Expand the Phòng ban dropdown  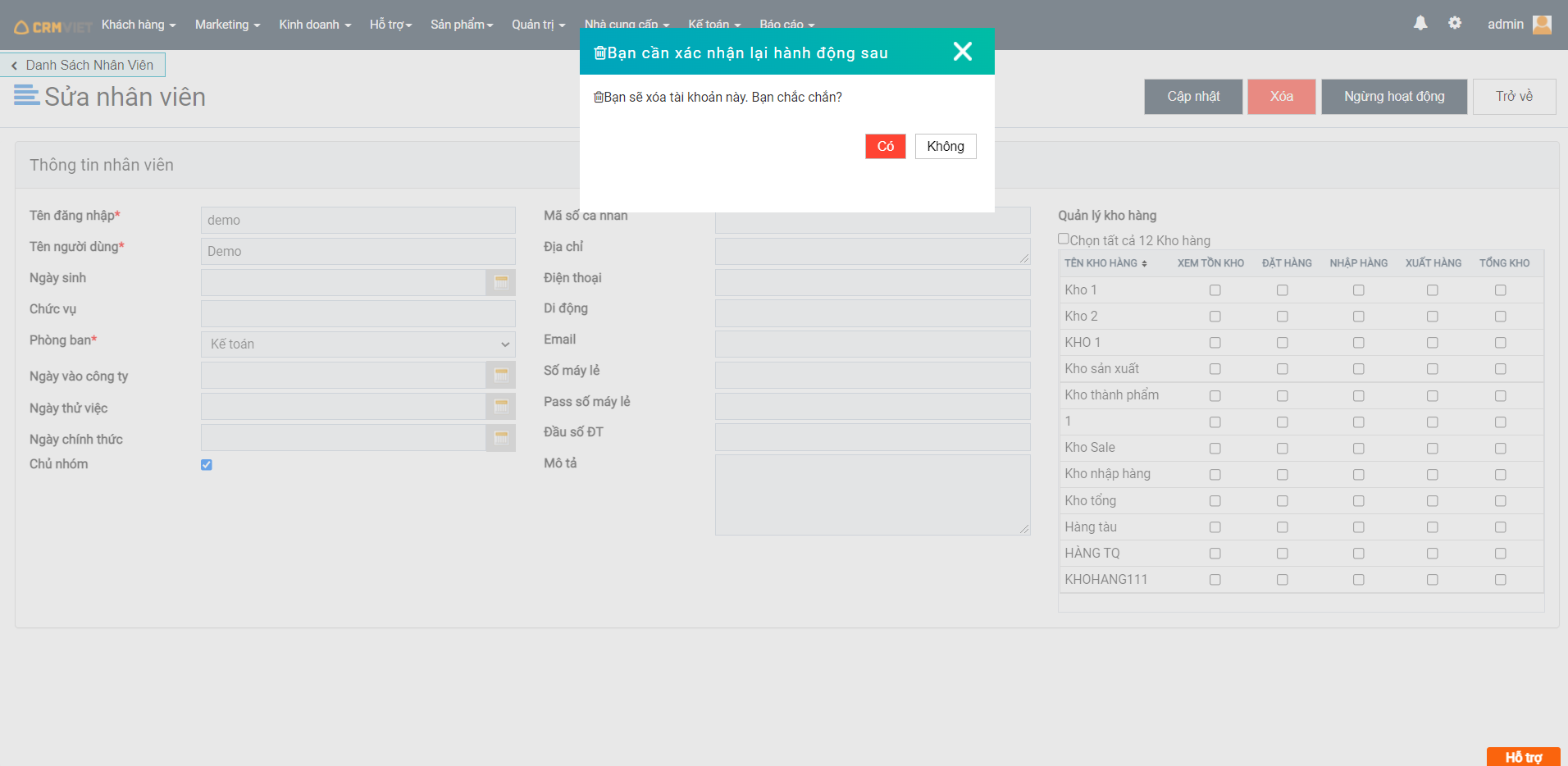click(358, 344)
